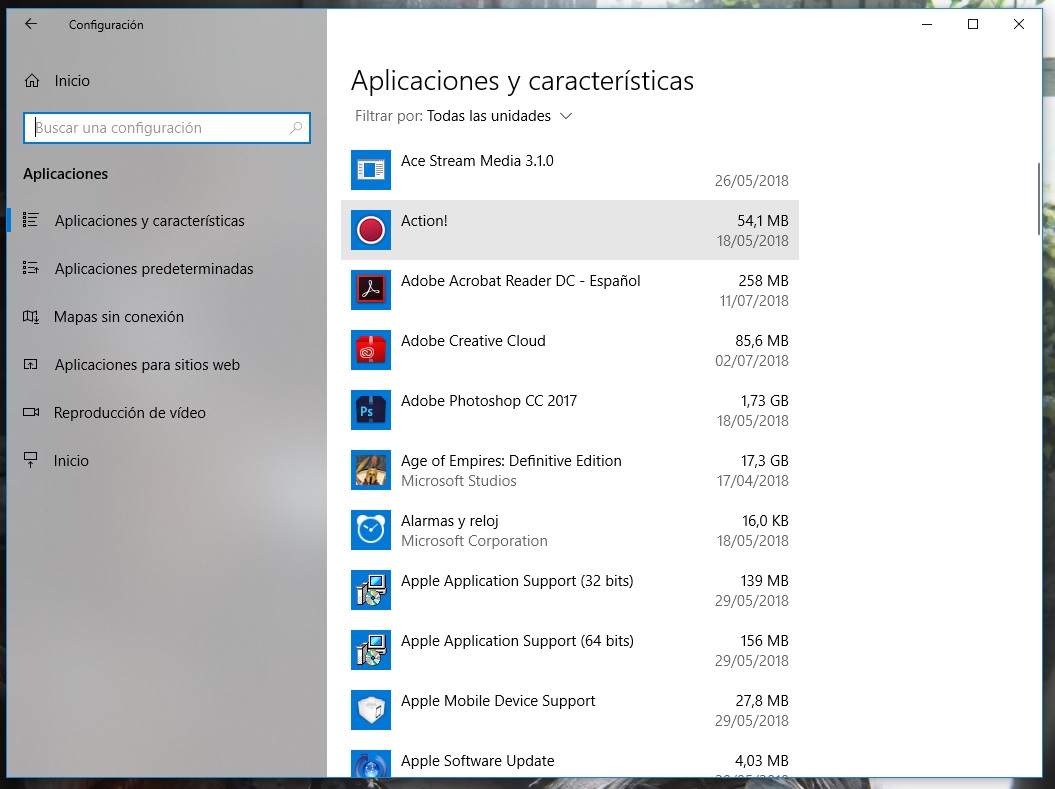Select Reproducción de vídeo in sidebar
1055x789 pixels.
129,413
